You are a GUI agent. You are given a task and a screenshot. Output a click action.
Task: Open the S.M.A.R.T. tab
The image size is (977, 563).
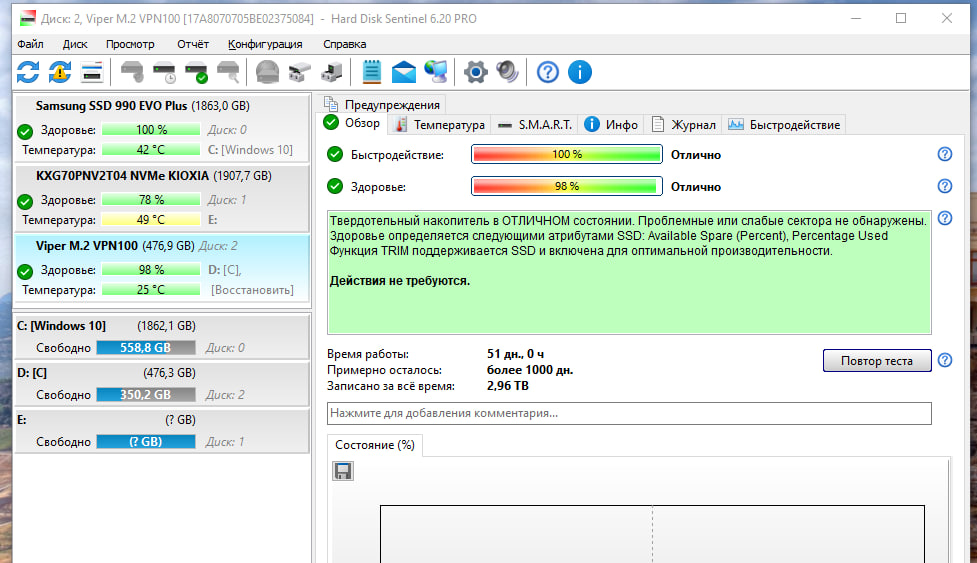pyautogui.click(x=535, y=125)
